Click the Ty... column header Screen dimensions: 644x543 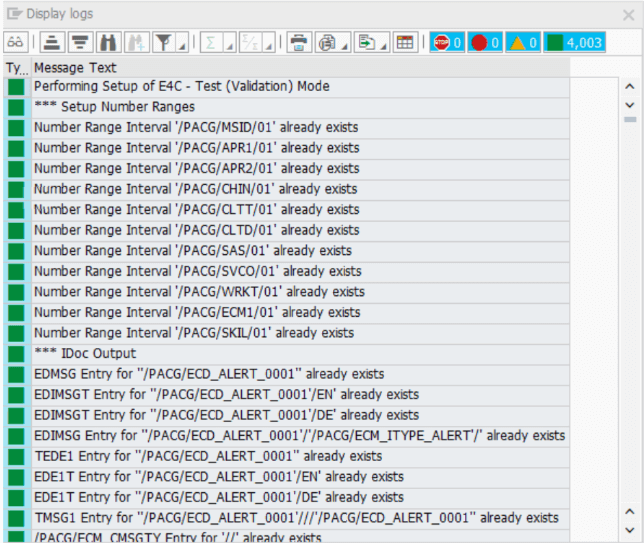click(x=17, y=68)
